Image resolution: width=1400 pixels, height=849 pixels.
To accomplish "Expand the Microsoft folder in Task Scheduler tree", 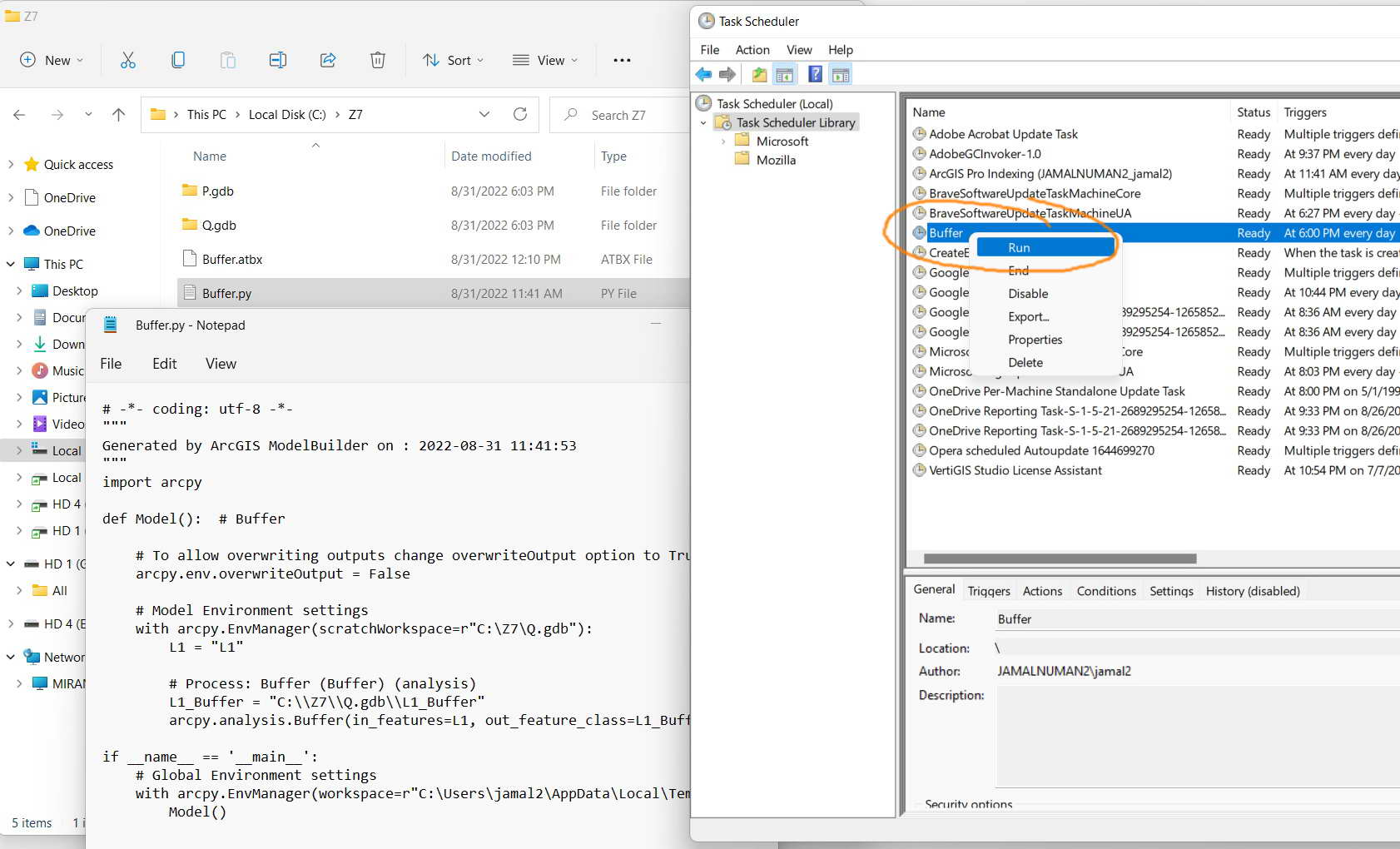I will (723, 141).
